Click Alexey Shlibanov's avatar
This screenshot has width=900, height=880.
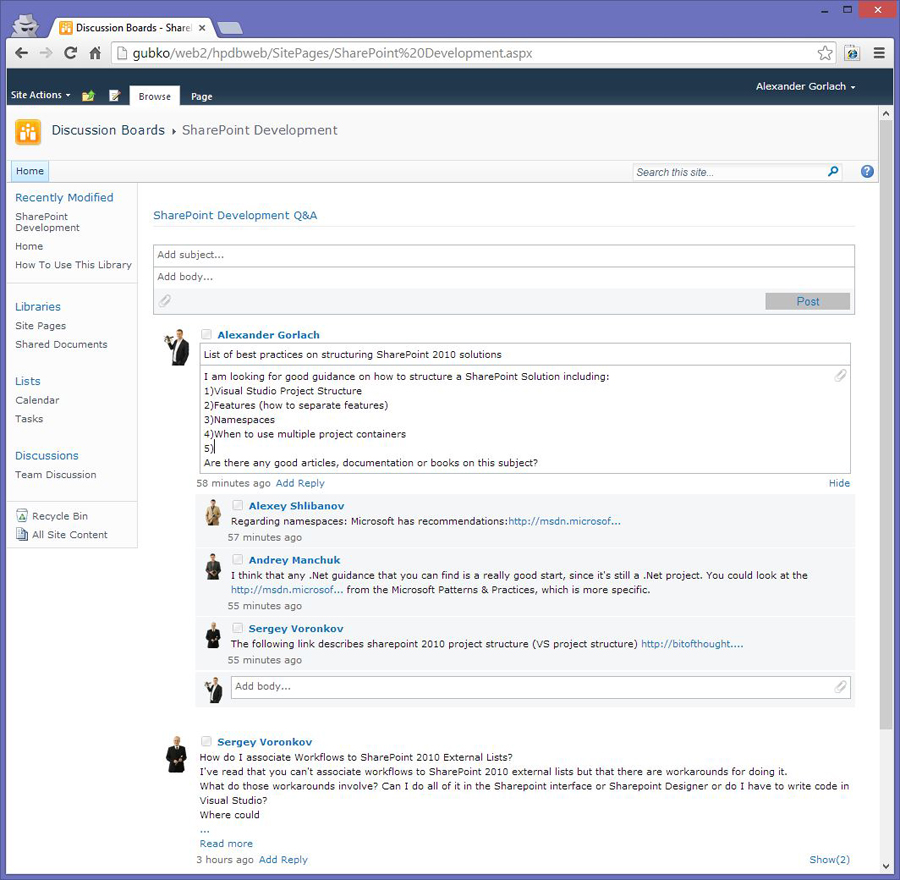(213, 513)
